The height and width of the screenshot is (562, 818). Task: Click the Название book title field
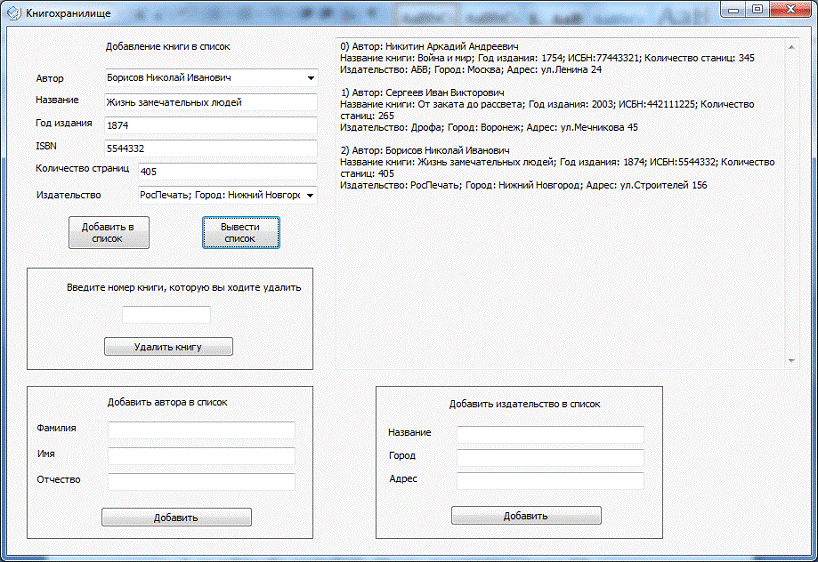[x=211, y=102]
